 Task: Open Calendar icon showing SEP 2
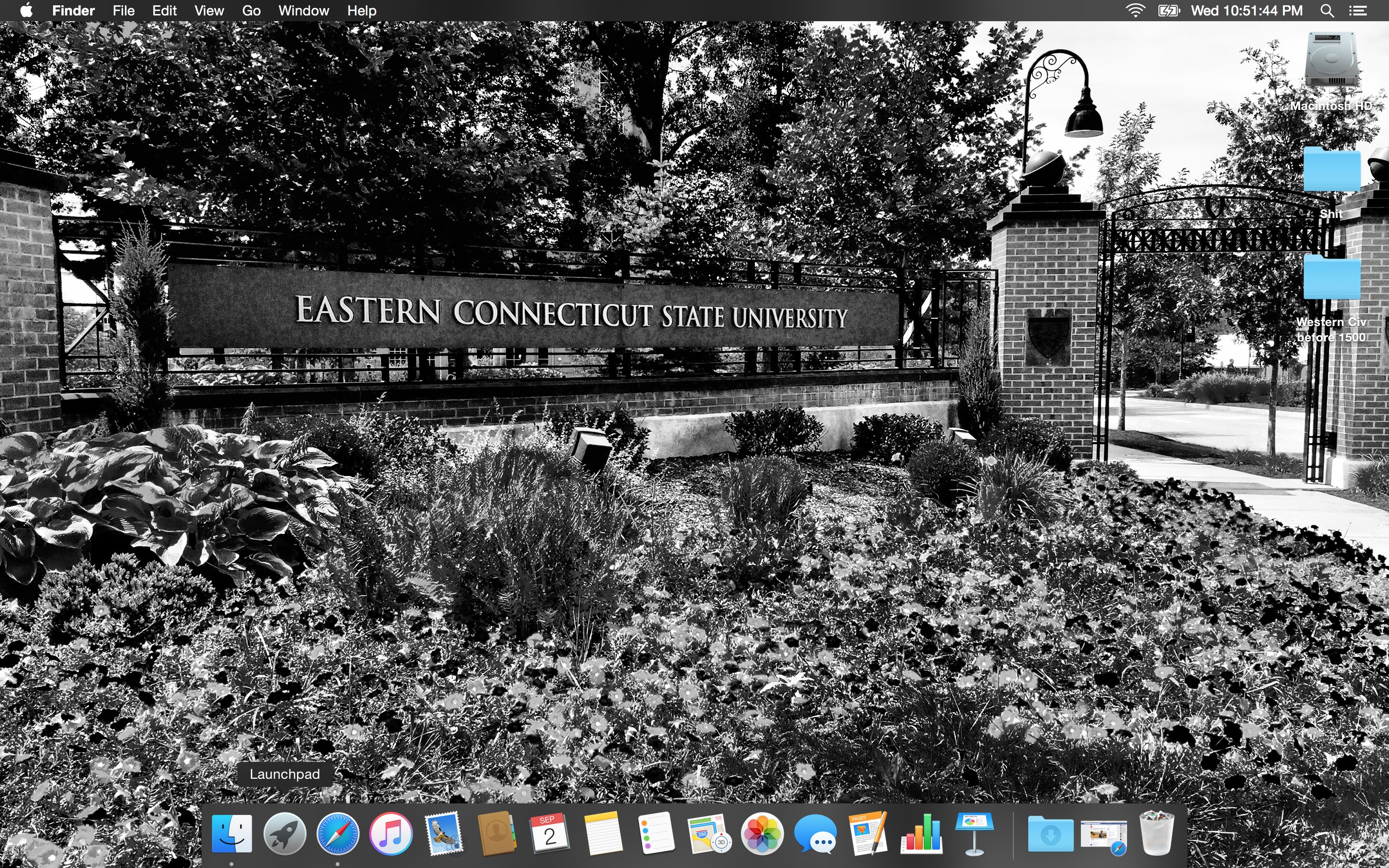click(550, 834)
